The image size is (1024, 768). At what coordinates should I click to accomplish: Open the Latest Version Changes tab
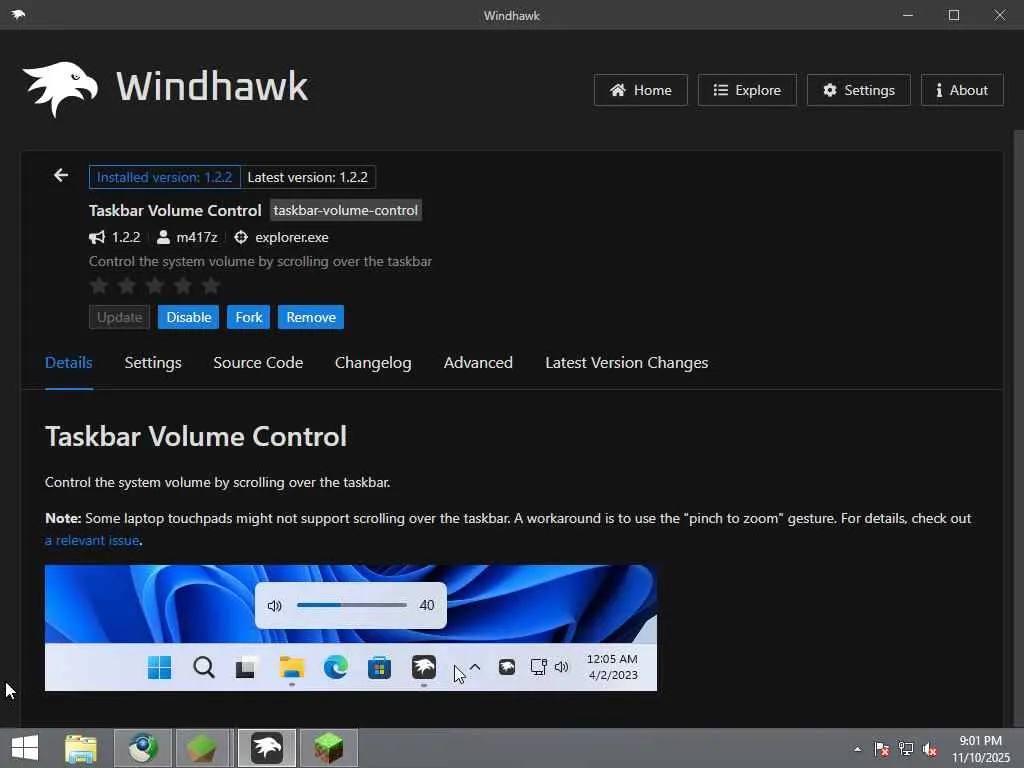pyautogui.click(x=626, y=363)
